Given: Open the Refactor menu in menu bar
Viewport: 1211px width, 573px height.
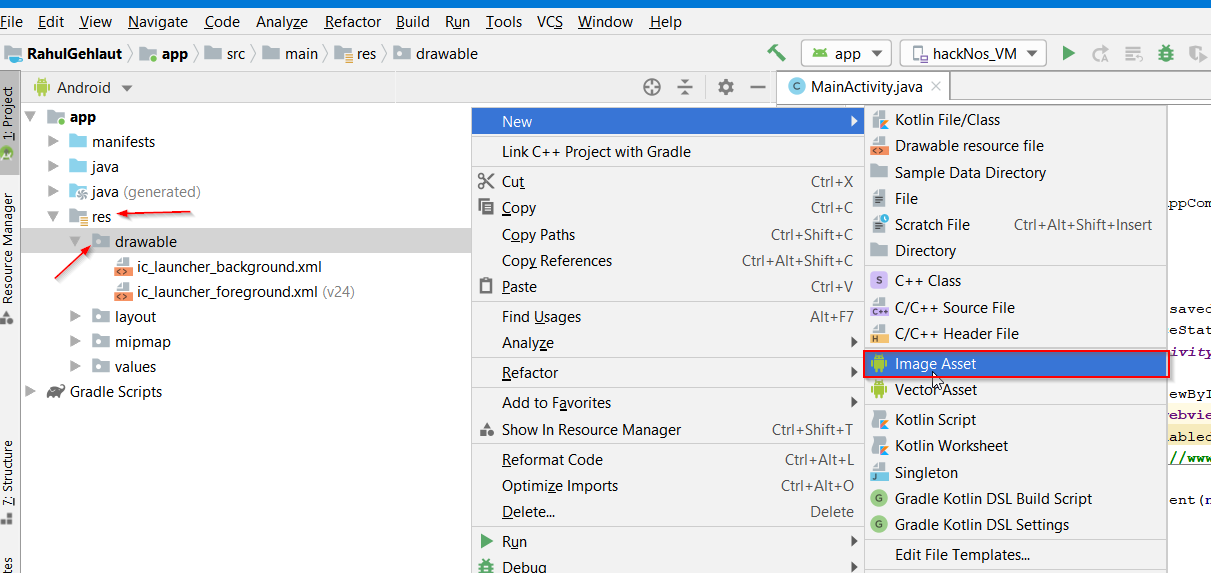Looking at the screenshot, I should (353, 21).
